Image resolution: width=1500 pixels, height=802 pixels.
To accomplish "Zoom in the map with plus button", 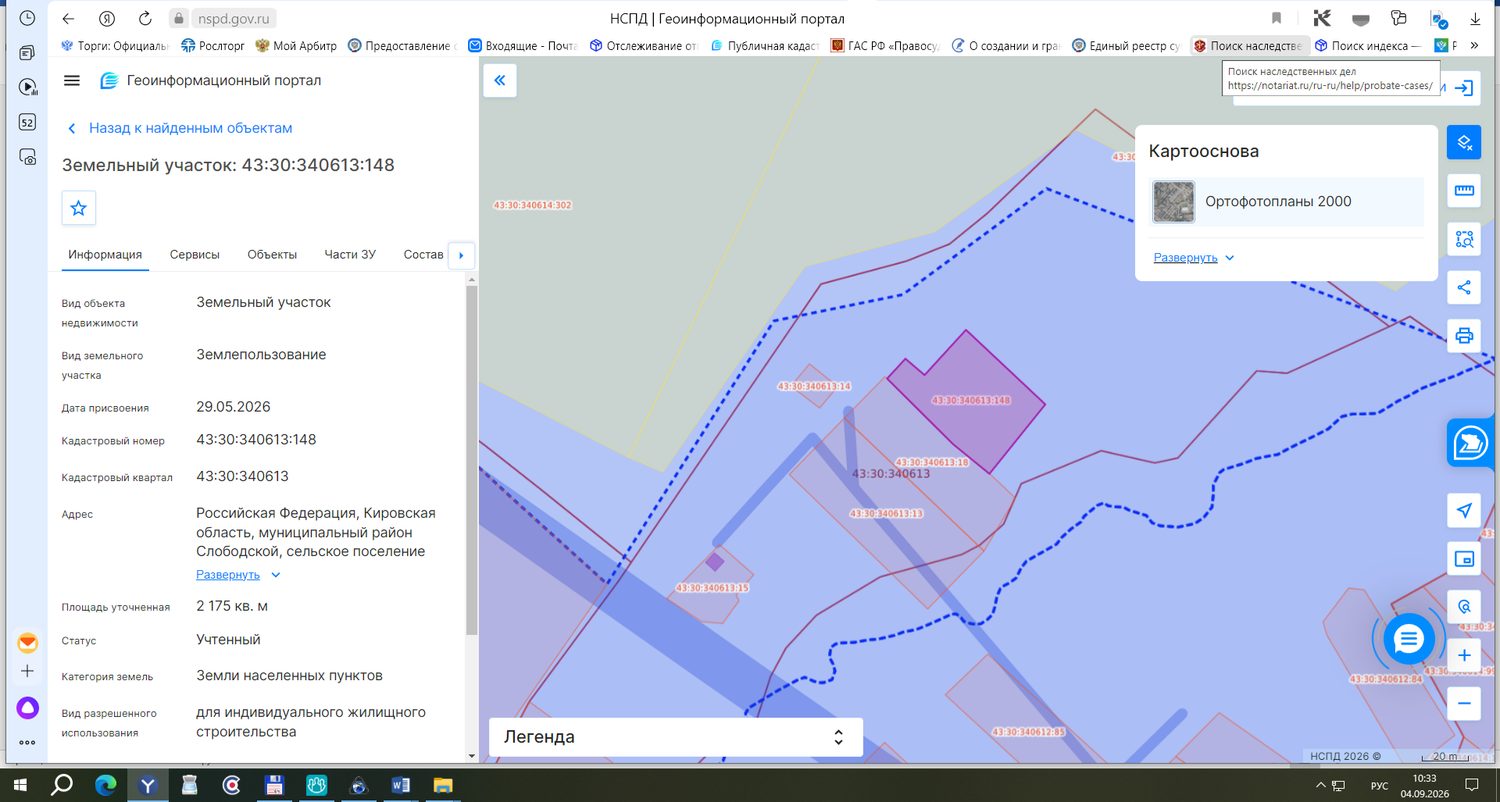I will pos(1464,656).
